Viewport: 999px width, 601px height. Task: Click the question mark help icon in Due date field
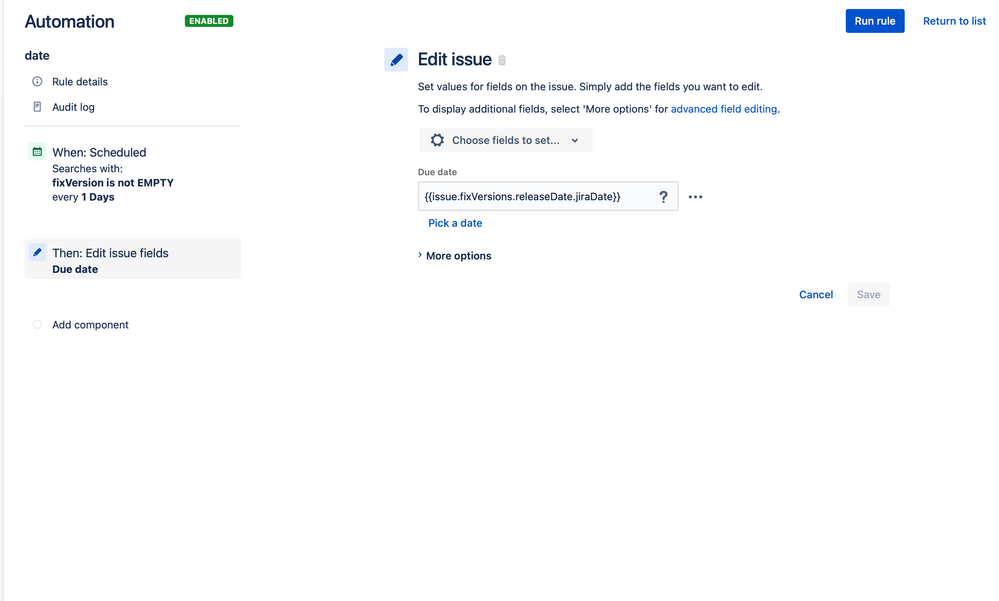(x=663, y=197)
